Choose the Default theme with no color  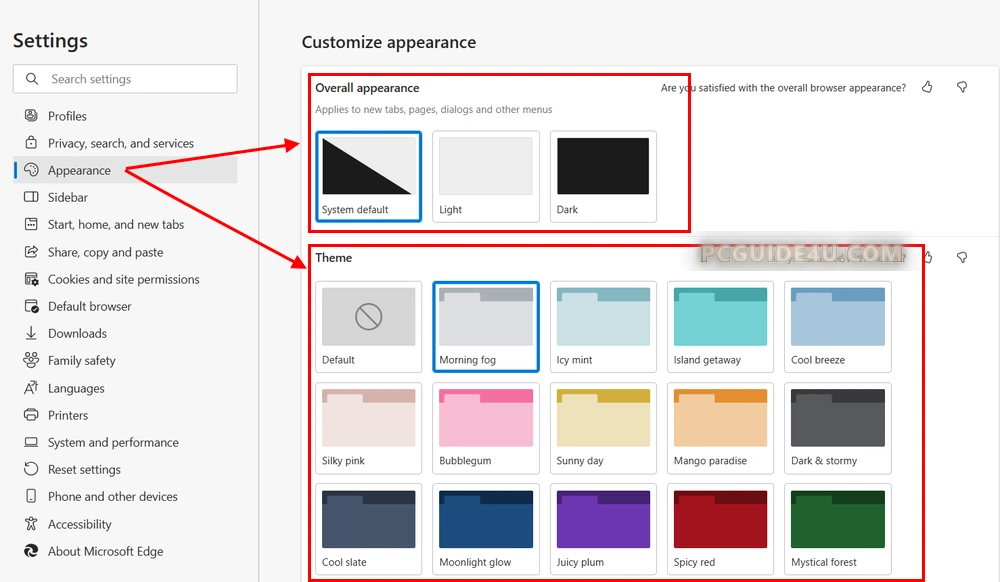coord(368,327)
